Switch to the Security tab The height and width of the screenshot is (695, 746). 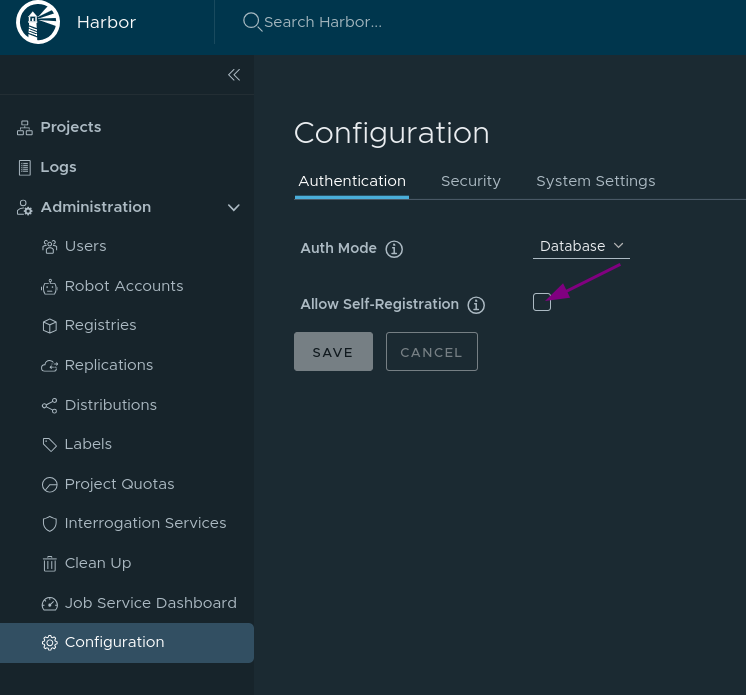click(x=470, y=181)
